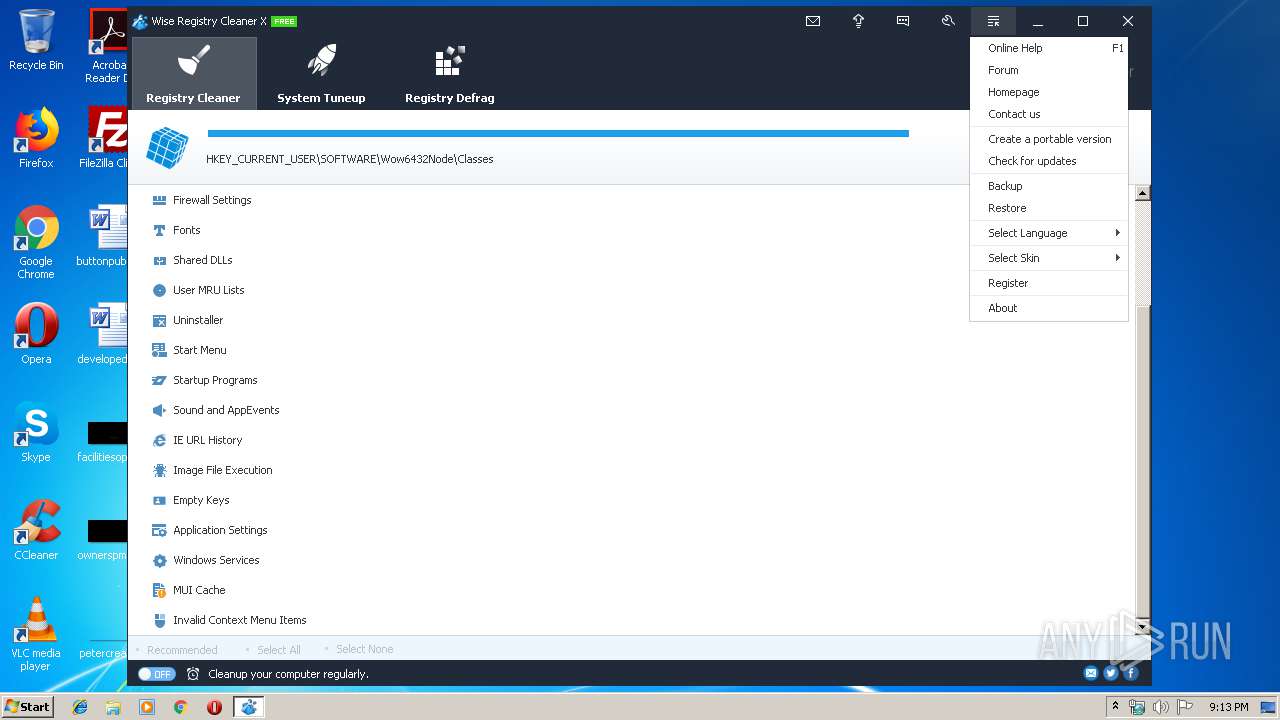
Task: Click the Image File Execution icon
Action: coord(159,470)
